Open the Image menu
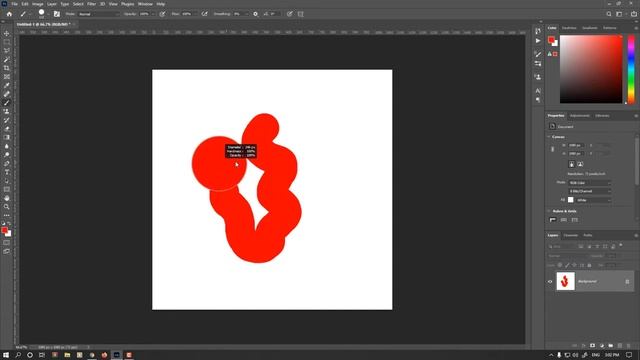 coord(38,4)
